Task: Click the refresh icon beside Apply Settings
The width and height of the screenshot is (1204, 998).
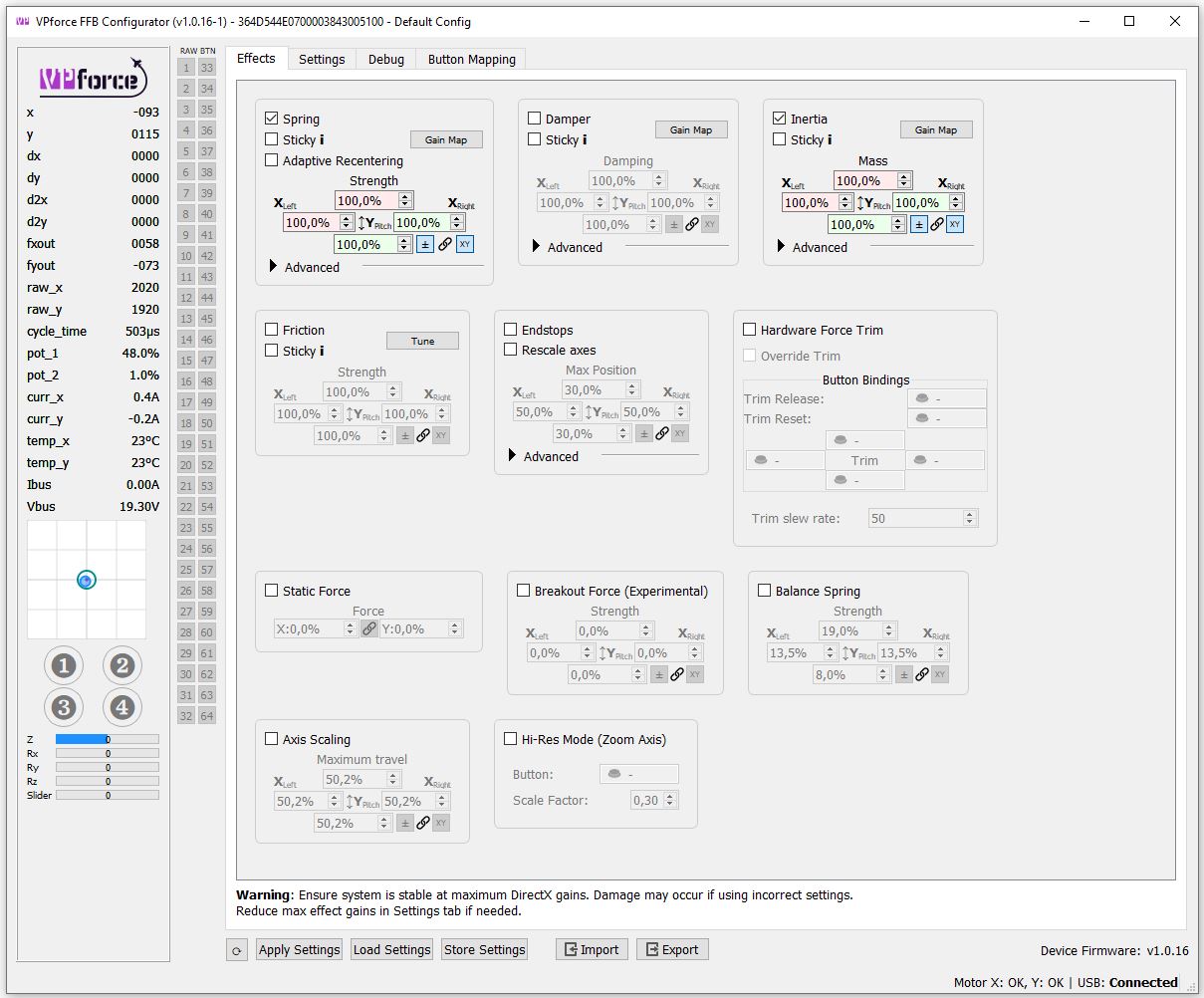Action: click(237, 950)
